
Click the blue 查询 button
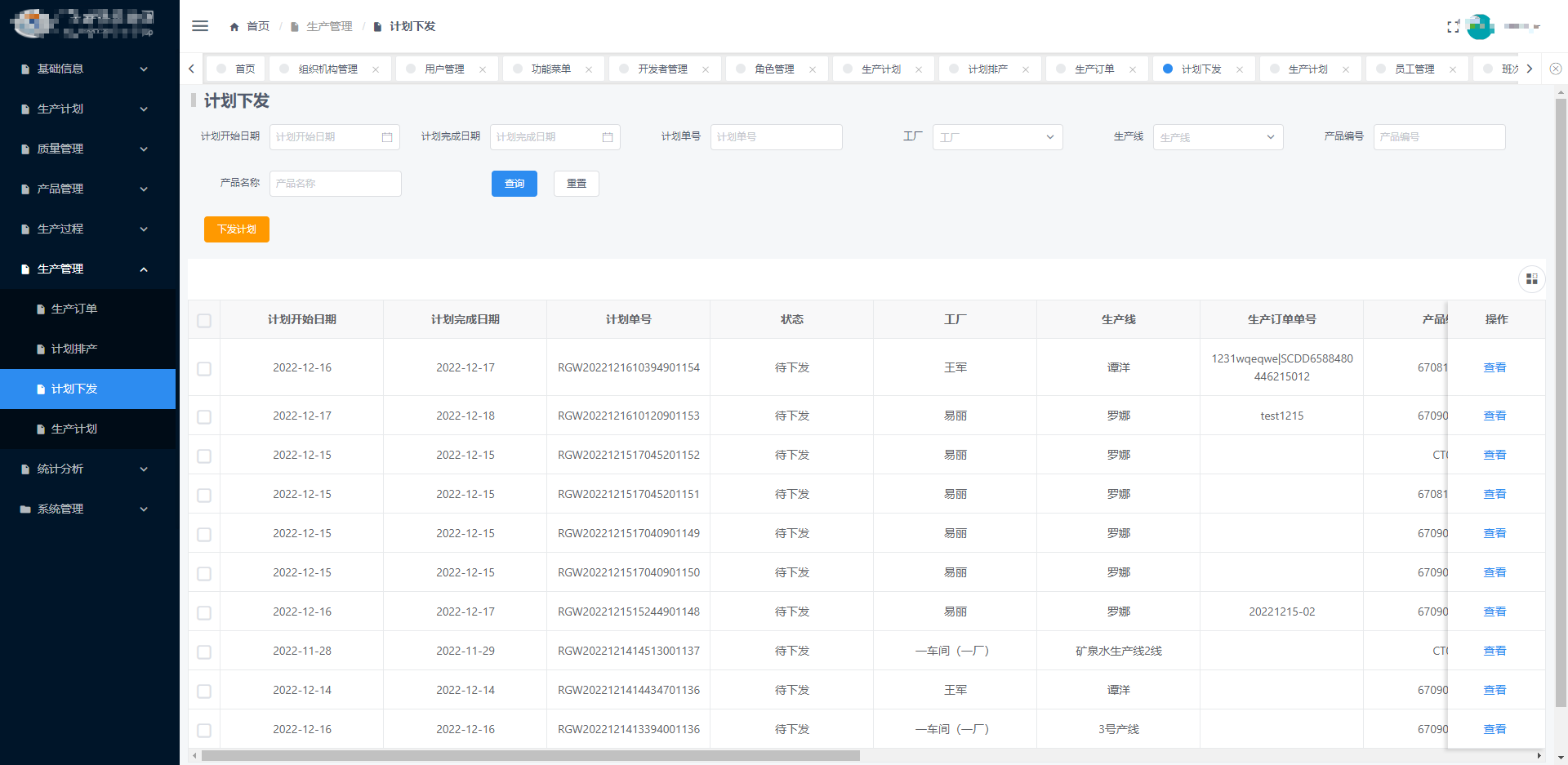514,184
